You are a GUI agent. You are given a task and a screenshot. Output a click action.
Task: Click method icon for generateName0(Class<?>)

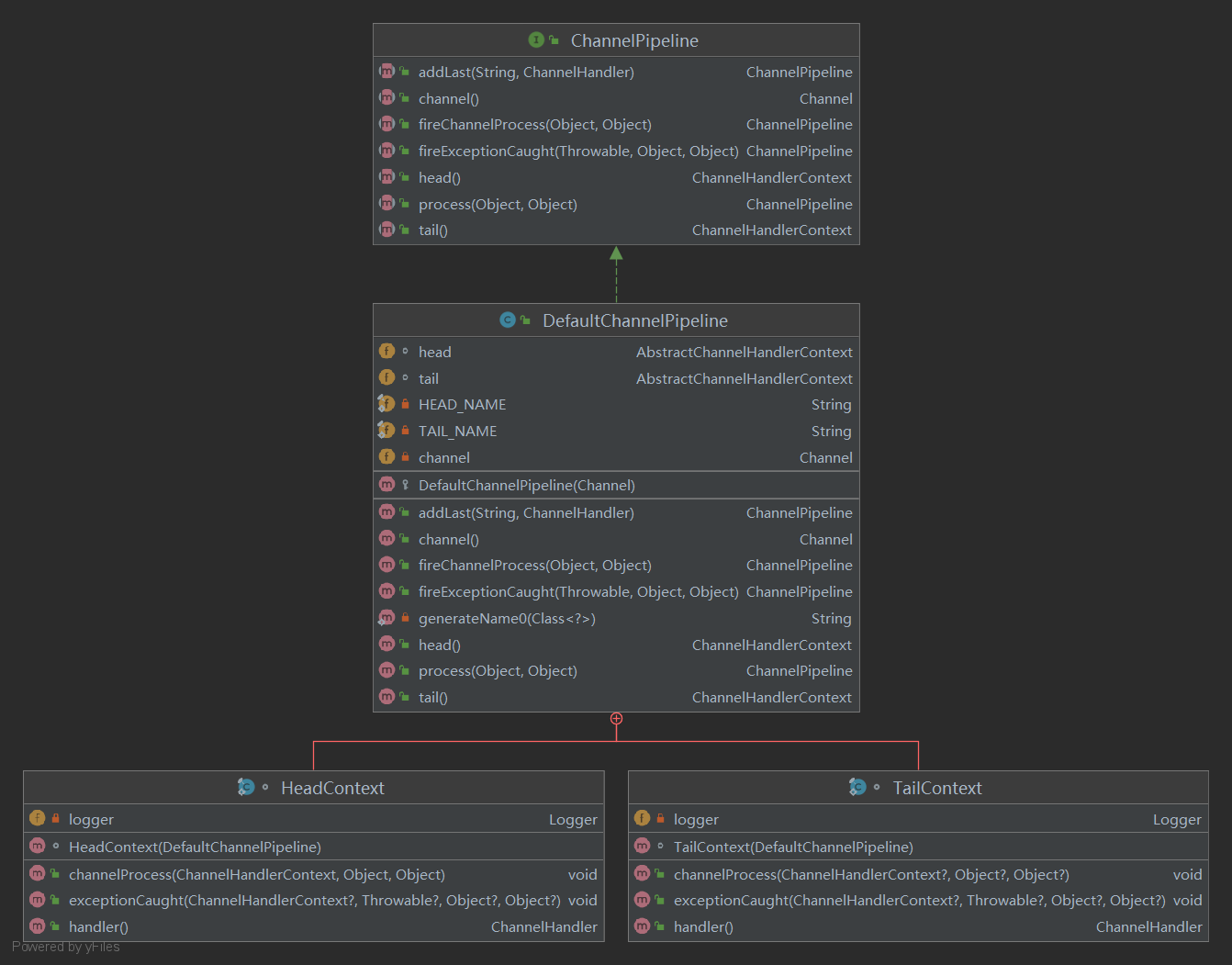pyautogui.click(x=386, y=618)
